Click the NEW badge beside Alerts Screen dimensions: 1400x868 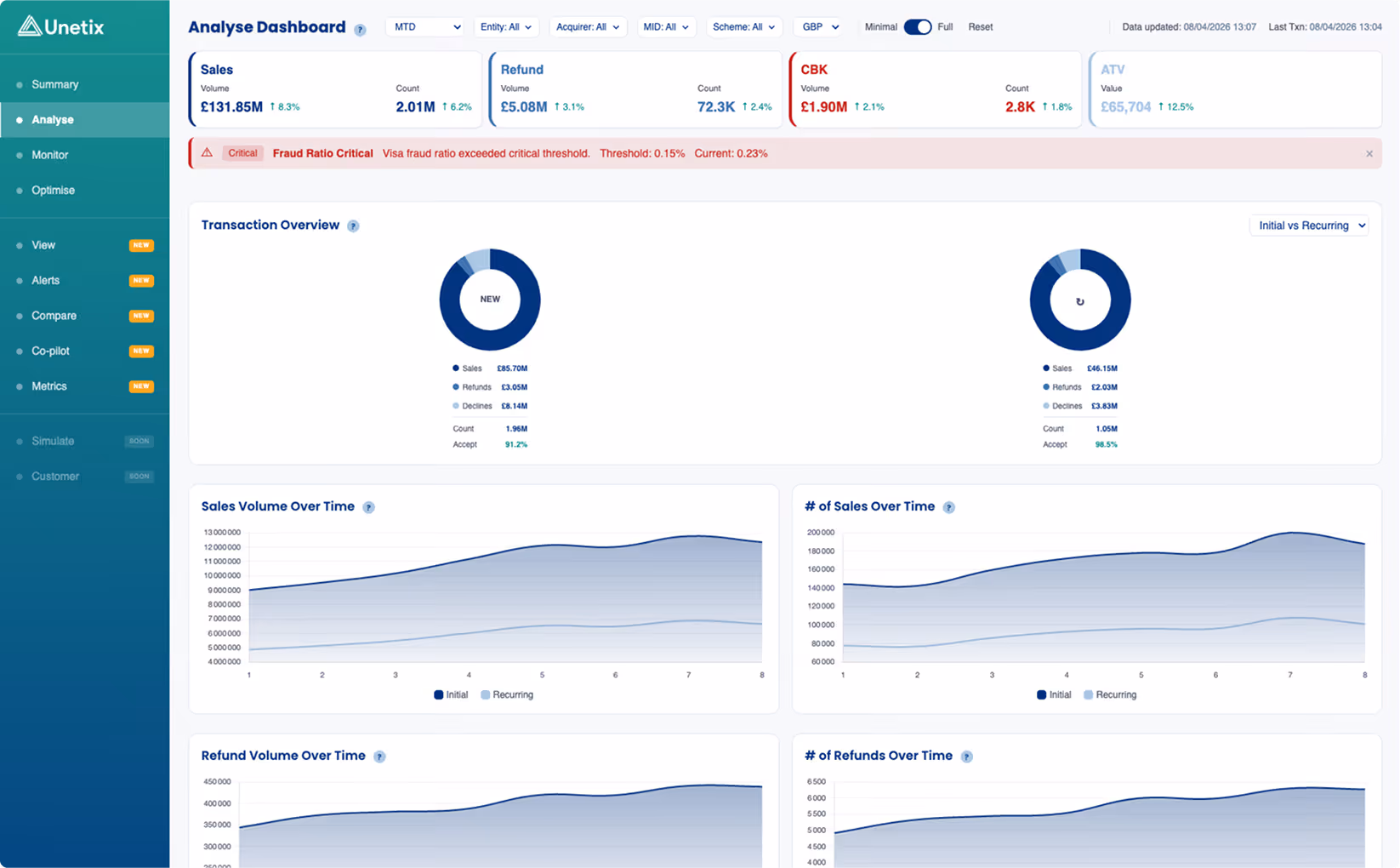pyautogui.click(x=141, y=281)
